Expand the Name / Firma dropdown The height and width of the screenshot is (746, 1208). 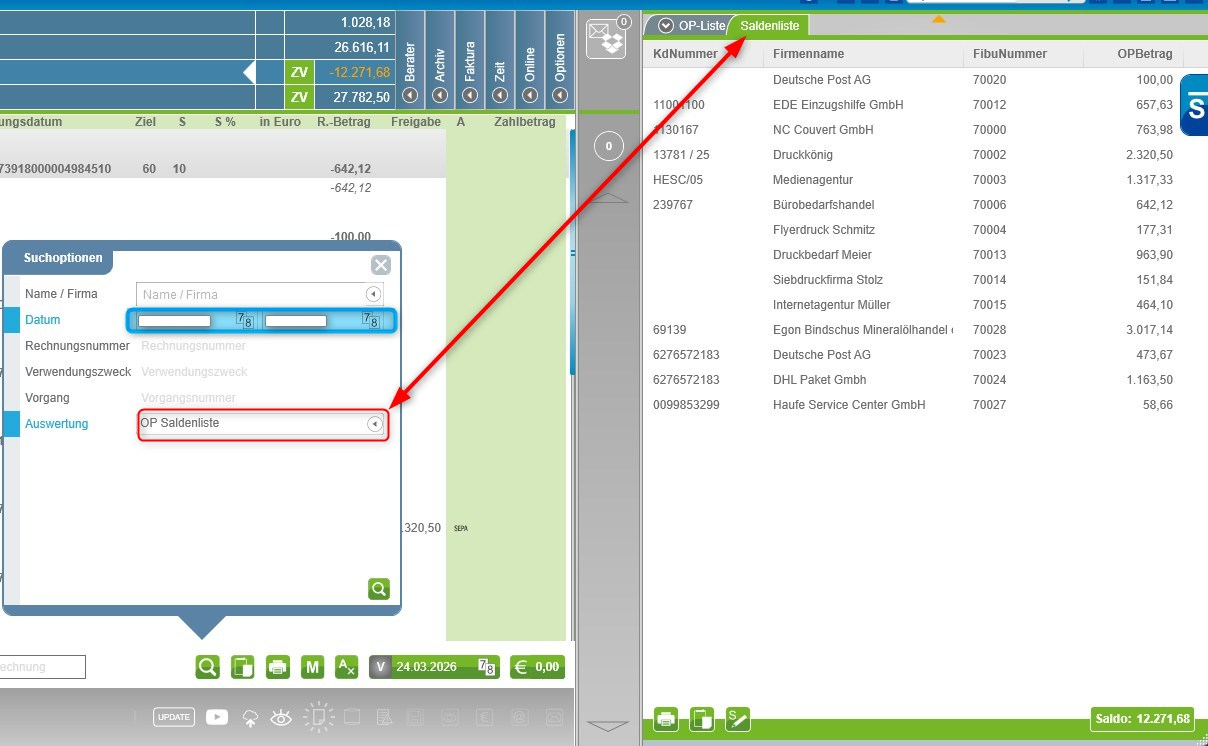(373, 294)
